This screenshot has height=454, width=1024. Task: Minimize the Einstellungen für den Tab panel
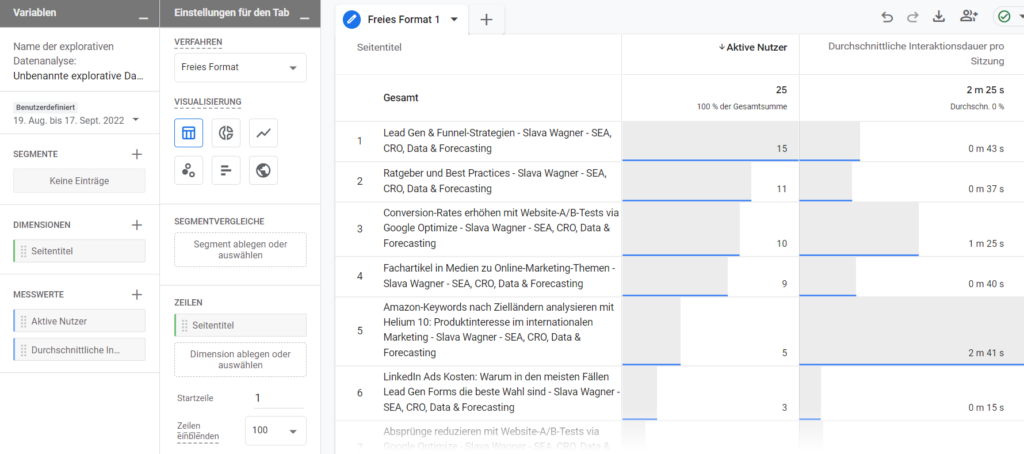tap(304, 19)
